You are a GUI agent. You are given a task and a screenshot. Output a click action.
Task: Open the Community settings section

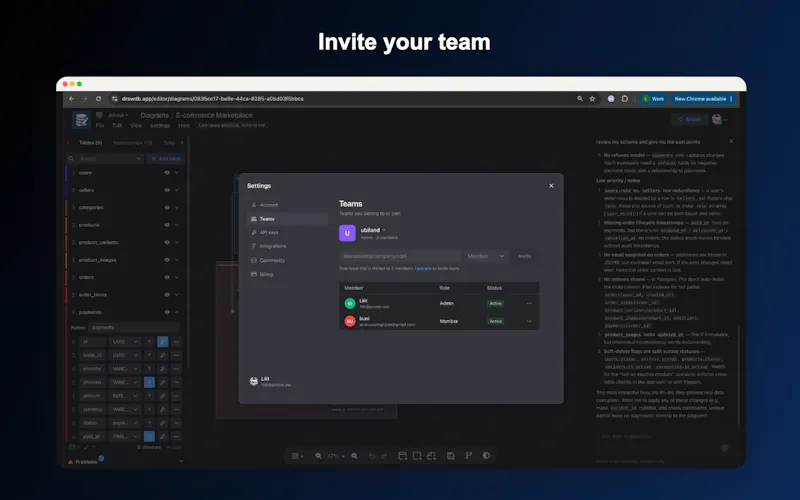[x=287, y=260]
